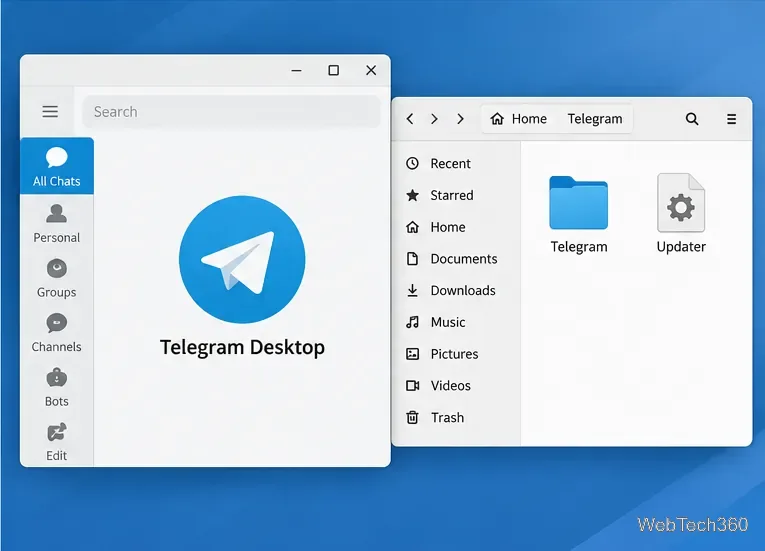This screenshot has height=551, width=765.
Task: Click the Telegram paper plane logo
Action: coord(242,259)
